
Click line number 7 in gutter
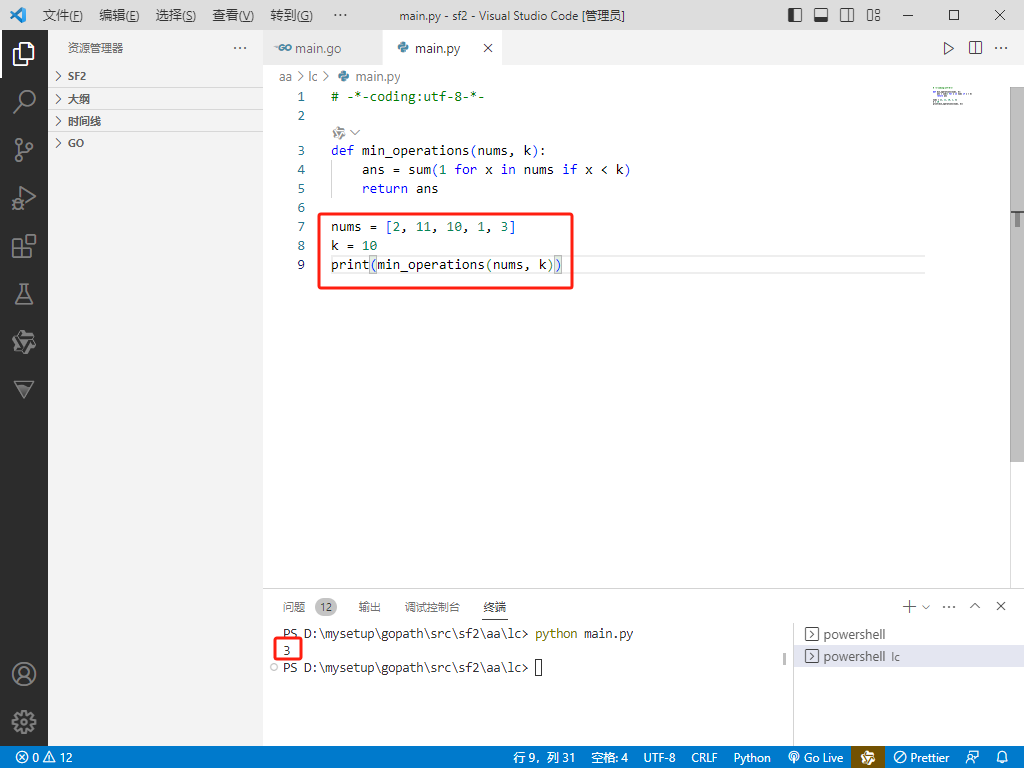301,227
